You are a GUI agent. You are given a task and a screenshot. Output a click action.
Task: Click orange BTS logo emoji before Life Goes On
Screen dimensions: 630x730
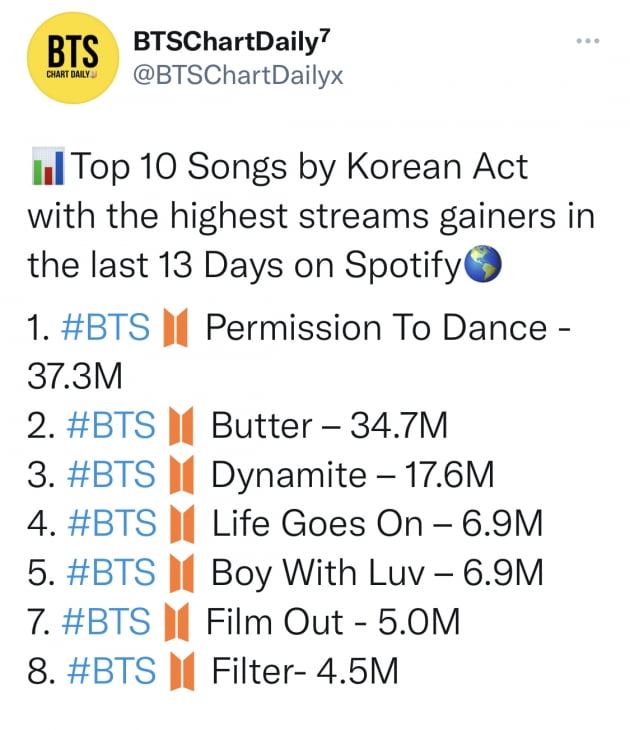pyautogui.click(x=182, y=524)
